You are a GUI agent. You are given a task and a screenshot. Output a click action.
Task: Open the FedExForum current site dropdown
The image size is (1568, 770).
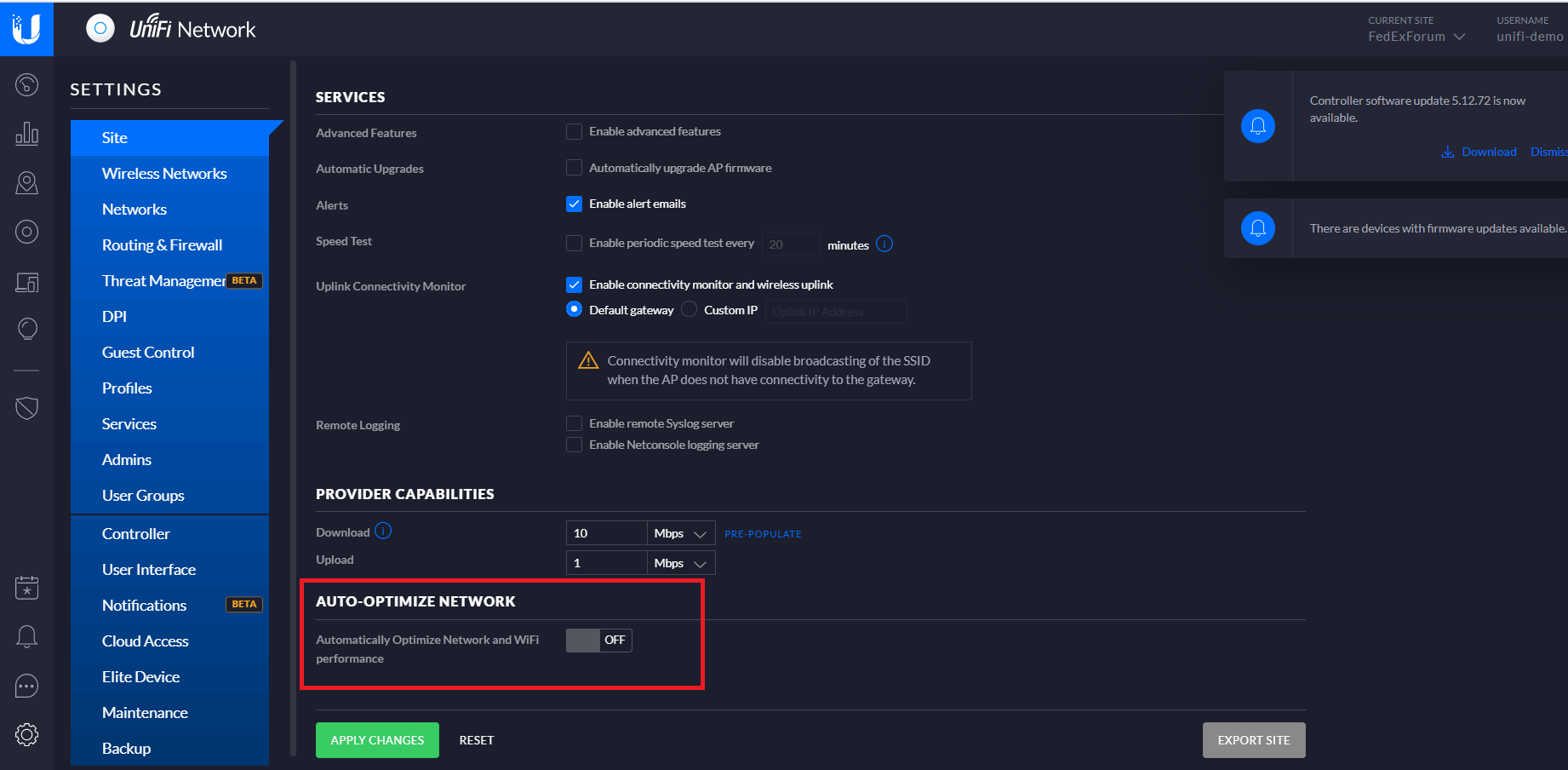coord(1416,37)
